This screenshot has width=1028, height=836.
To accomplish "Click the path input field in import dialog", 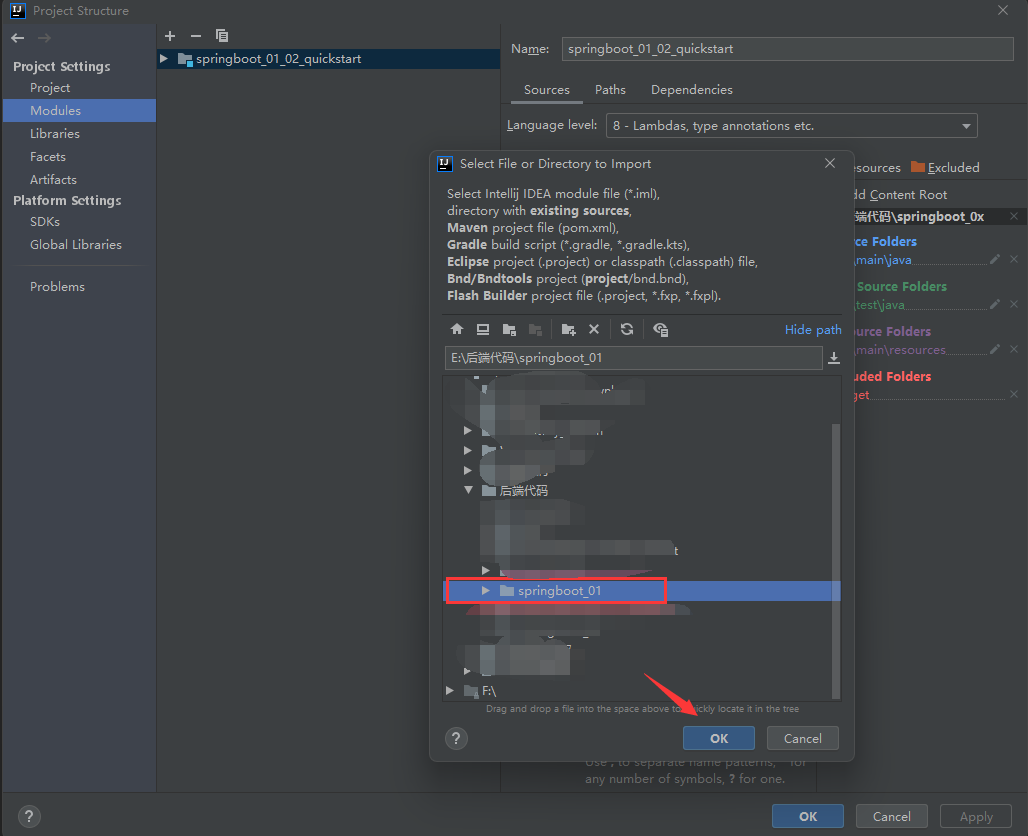I will point(633,358).
